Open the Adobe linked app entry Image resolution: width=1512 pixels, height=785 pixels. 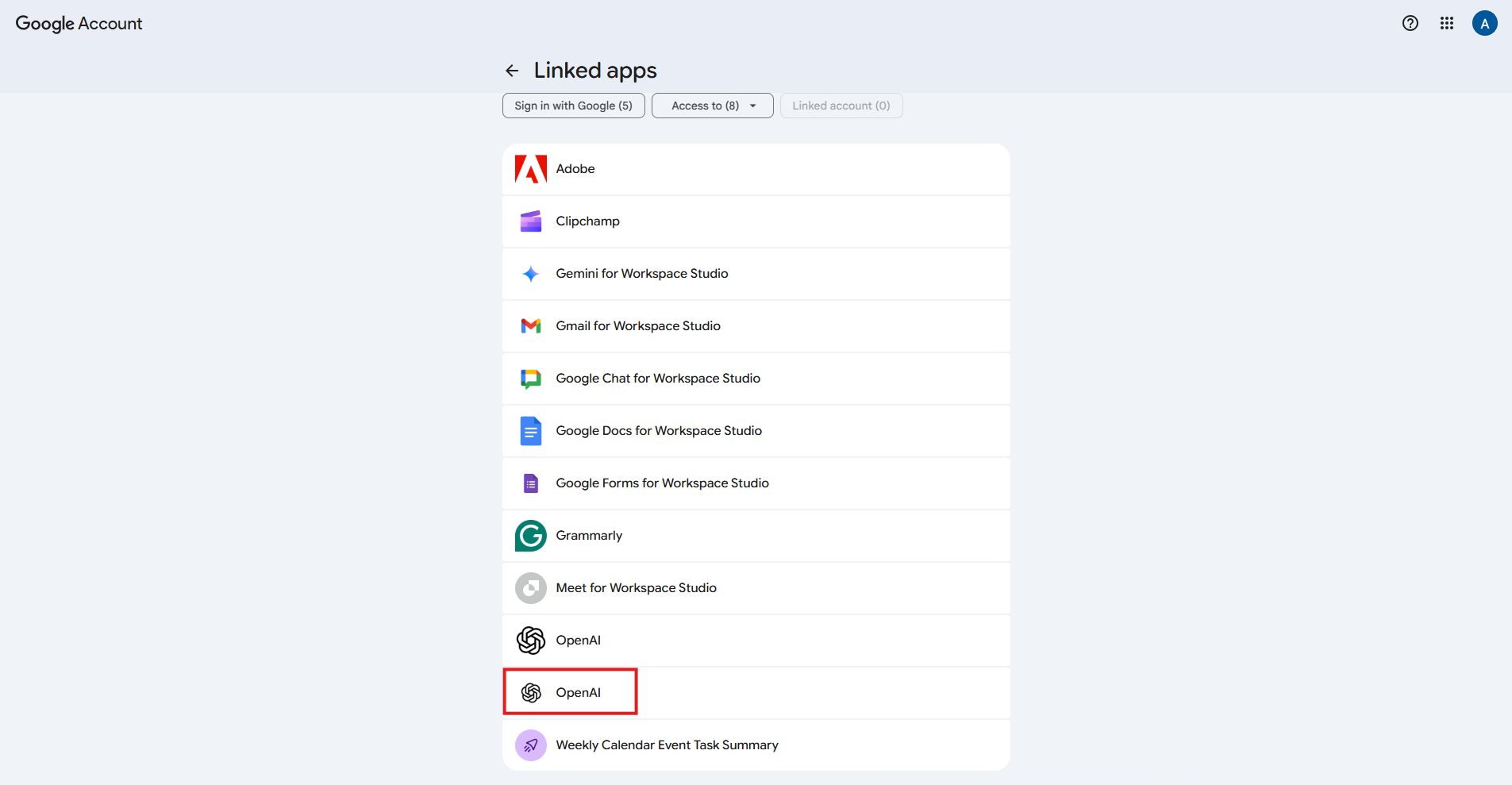[x=756, y=169]
